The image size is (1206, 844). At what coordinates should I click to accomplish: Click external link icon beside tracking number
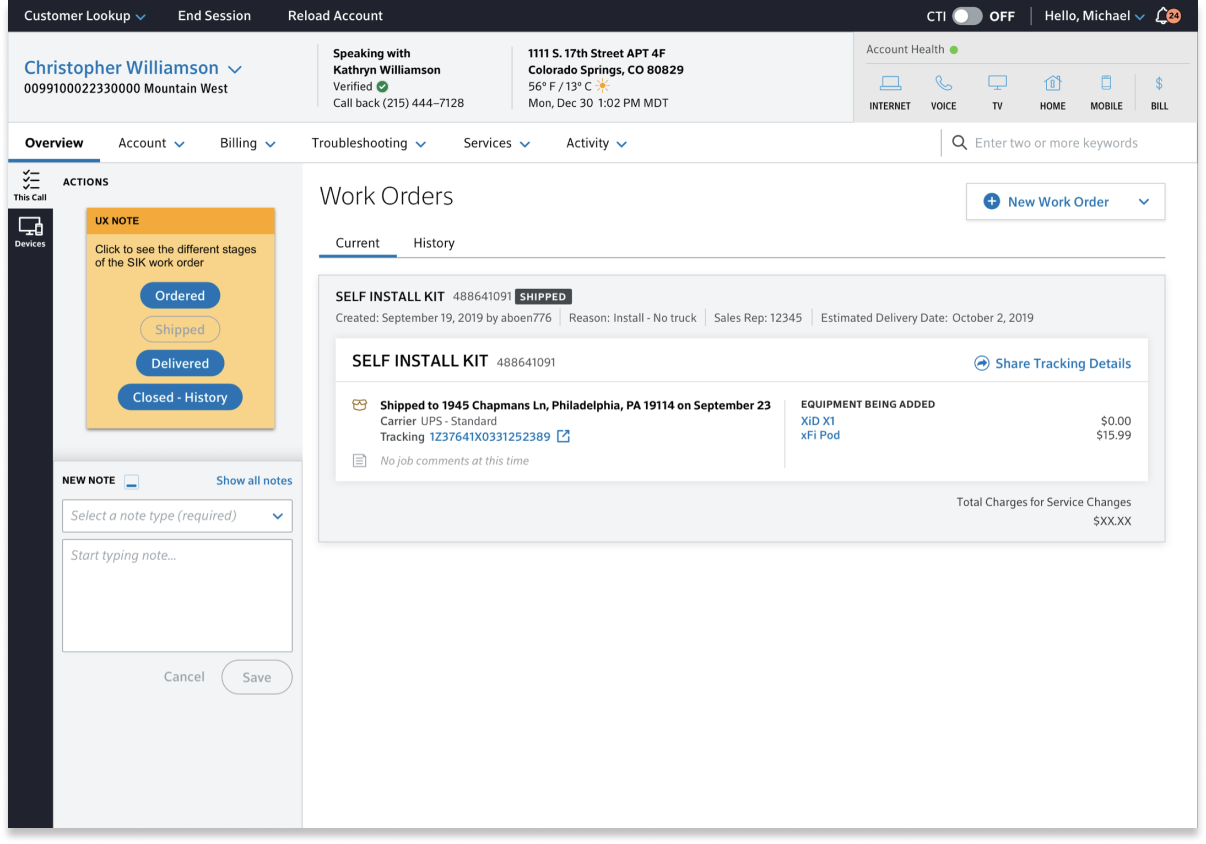click(x=564, y=437)
